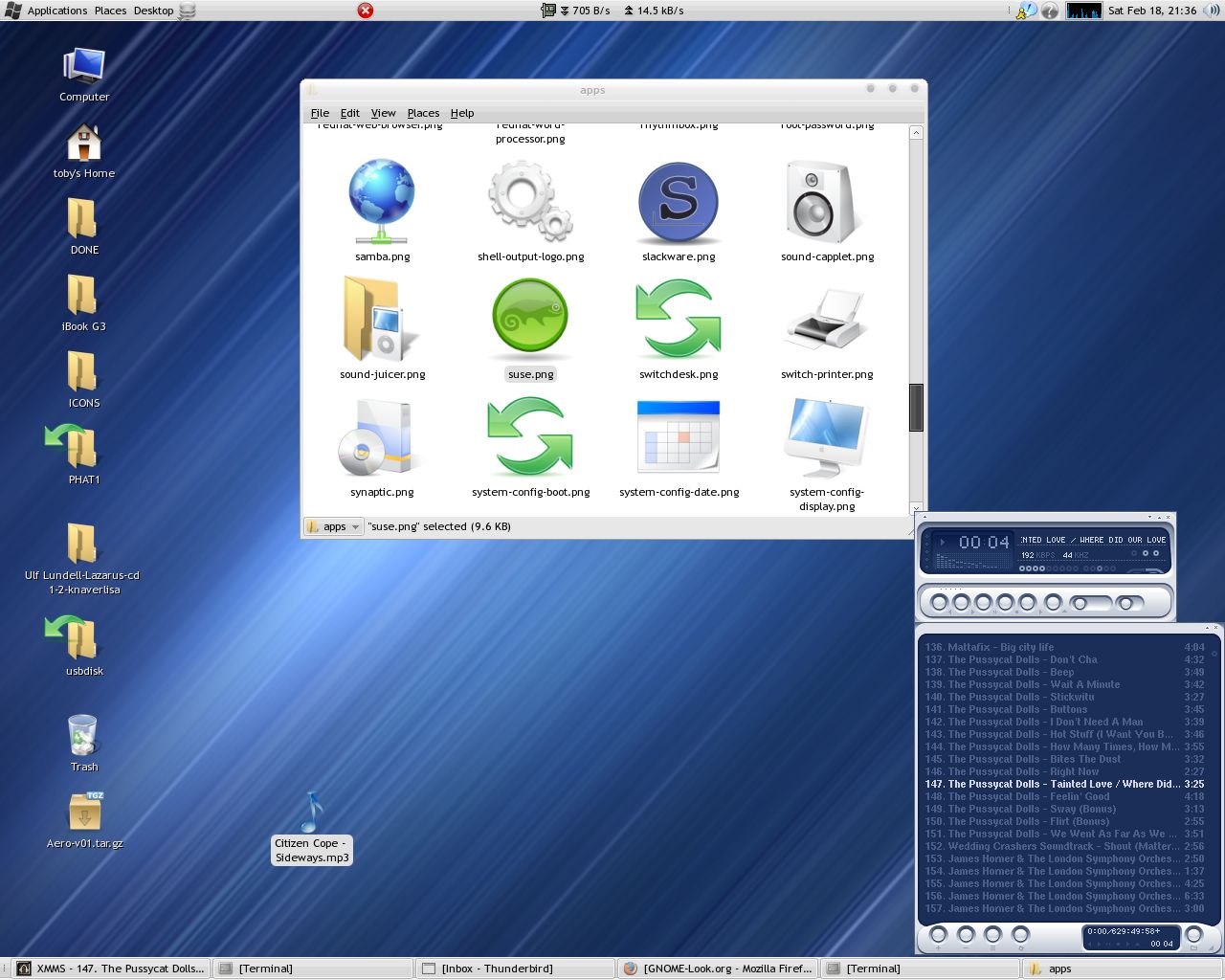Select the slackware.png icon
The height and width of the screenshot is (980, 1225).
tap(679, 203)
